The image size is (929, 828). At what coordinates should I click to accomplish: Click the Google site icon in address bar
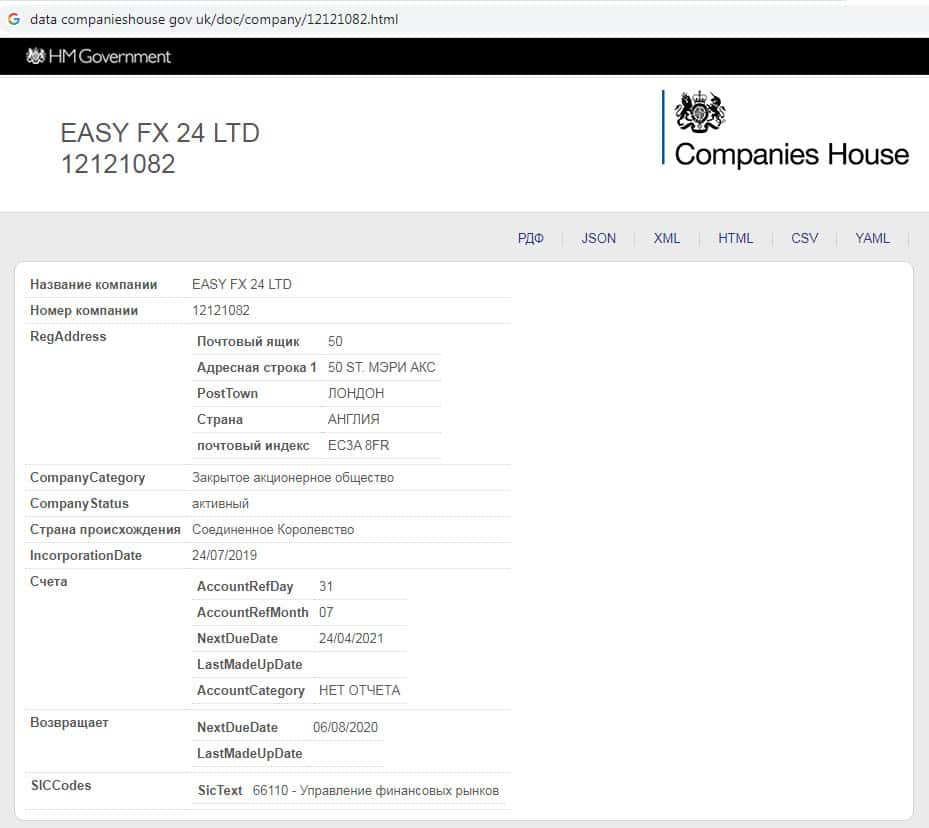click(14, 19)
